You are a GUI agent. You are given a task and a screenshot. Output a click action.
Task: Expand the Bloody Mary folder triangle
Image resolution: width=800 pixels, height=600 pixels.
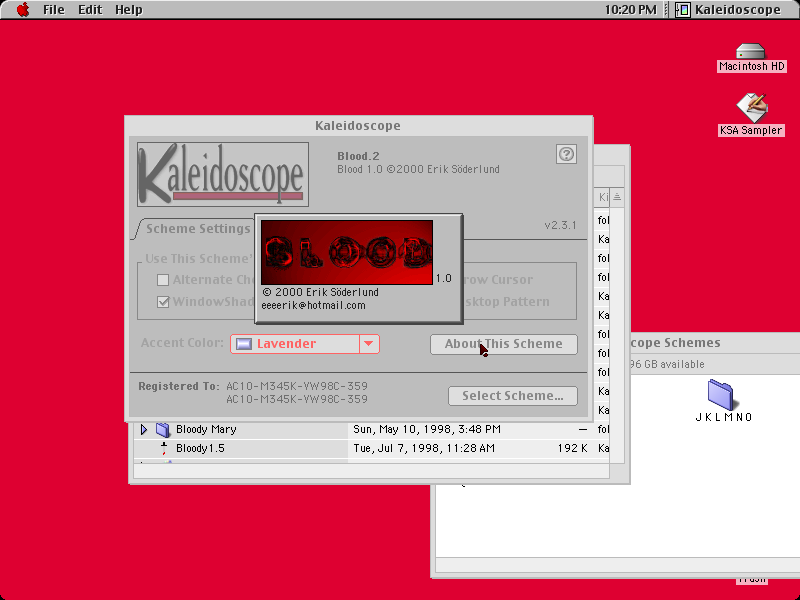144,430
